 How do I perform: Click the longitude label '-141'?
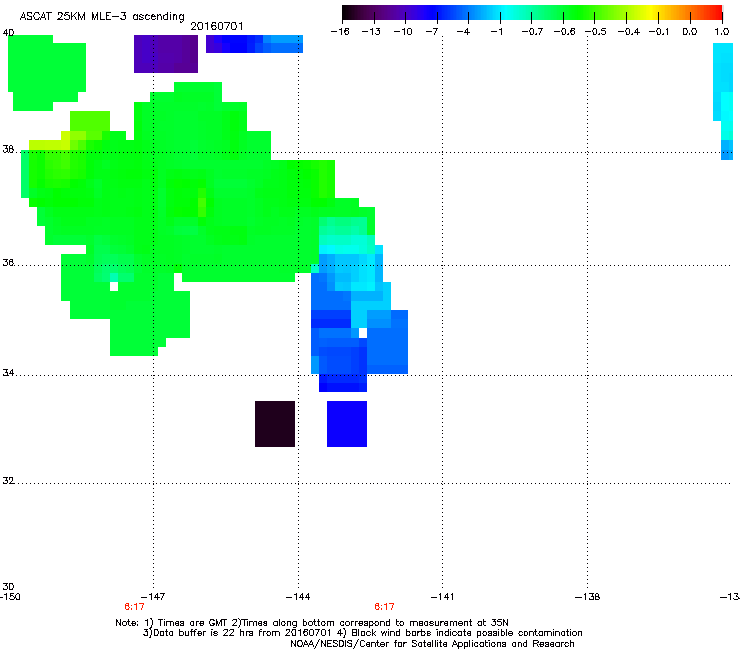[442, 597]
